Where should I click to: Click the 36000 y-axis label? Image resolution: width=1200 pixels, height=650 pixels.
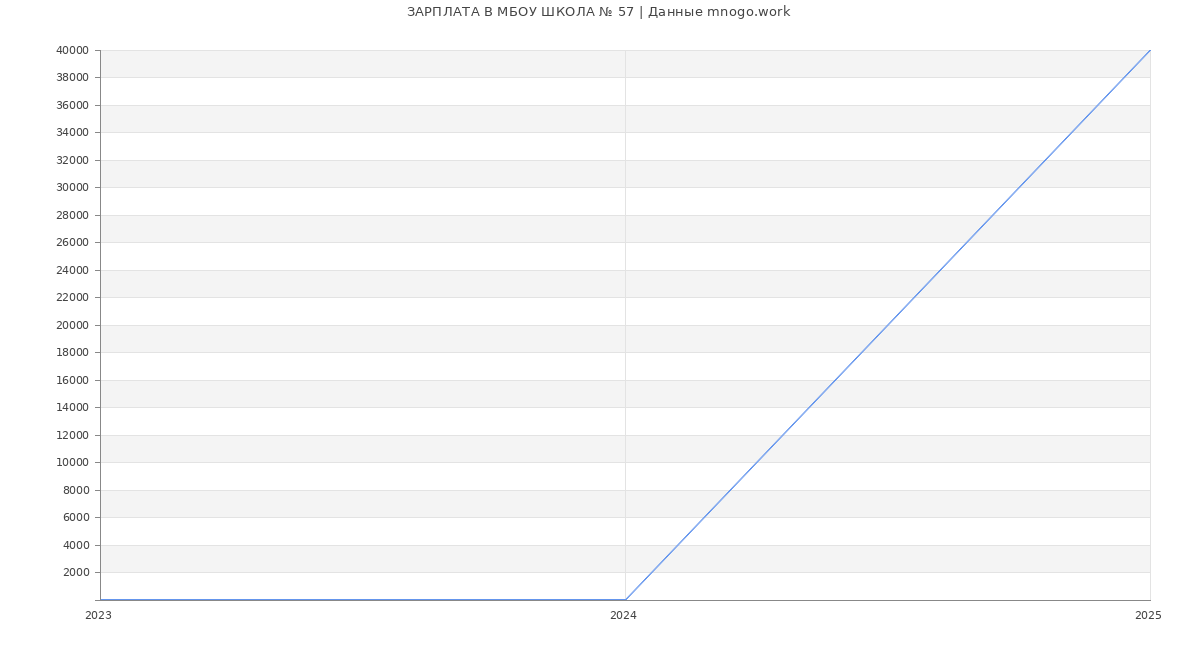tap(72, 105)
